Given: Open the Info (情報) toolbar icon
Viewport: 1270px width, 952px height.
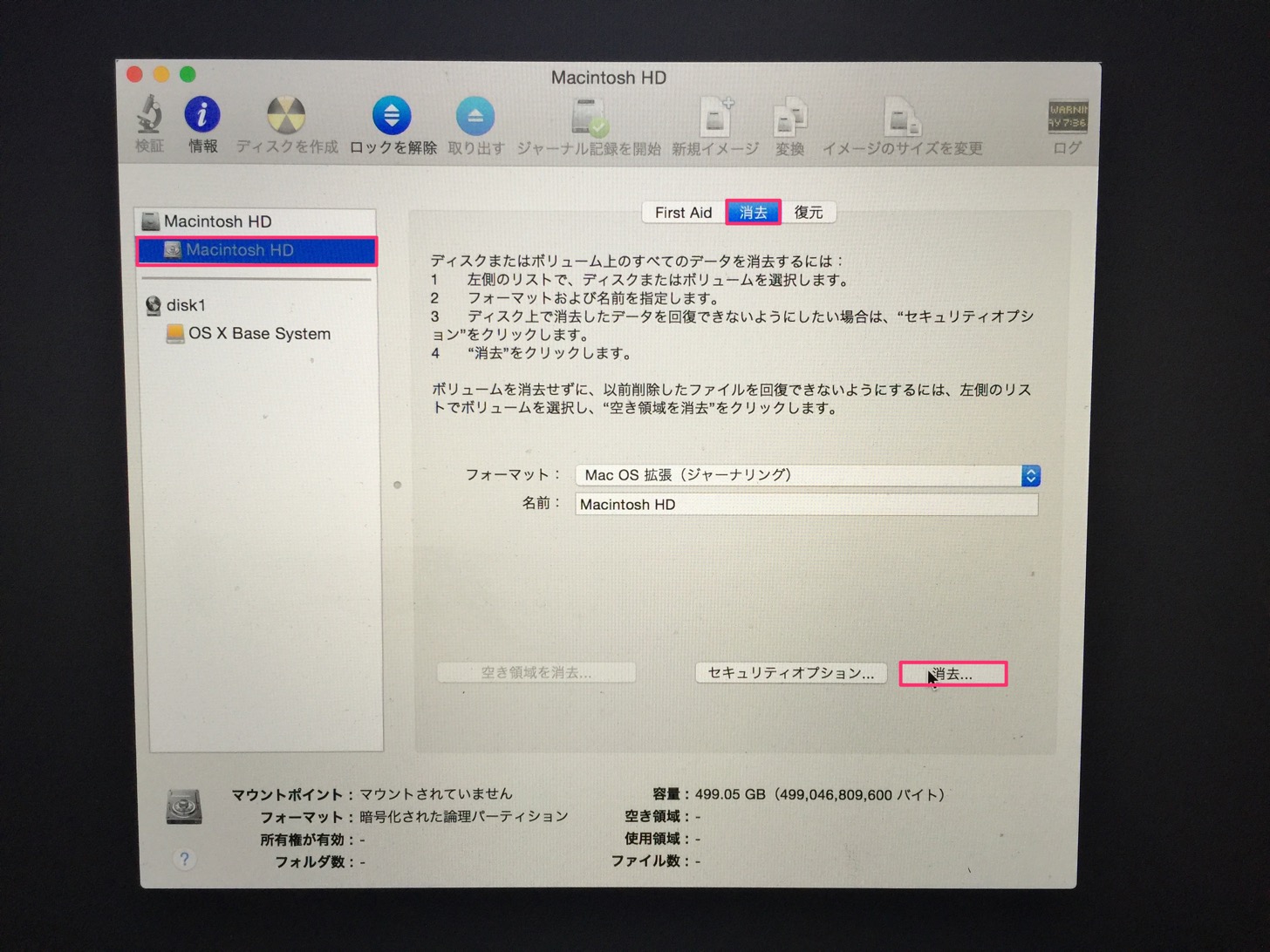Looking at the screenshot, I should pos(202,114).
